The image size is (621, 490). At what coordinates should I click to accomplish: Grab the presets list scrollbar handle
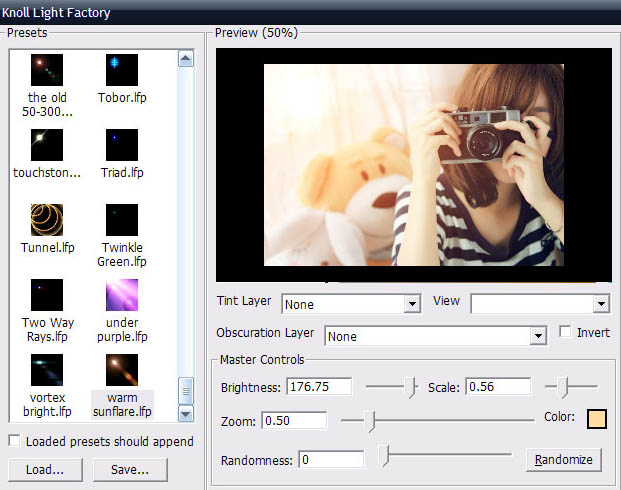pos(186,391)
